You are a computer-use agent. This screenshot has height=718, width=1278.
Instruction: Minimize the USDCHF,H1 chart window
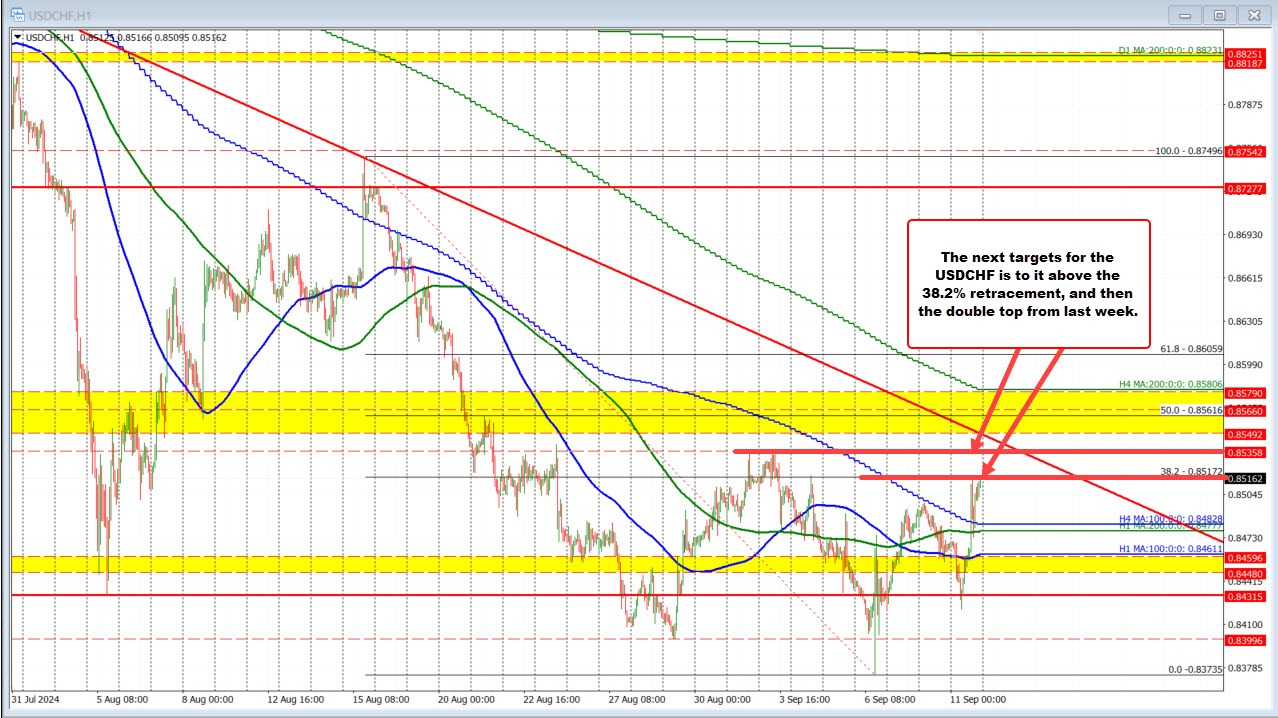pos(1191,13)
